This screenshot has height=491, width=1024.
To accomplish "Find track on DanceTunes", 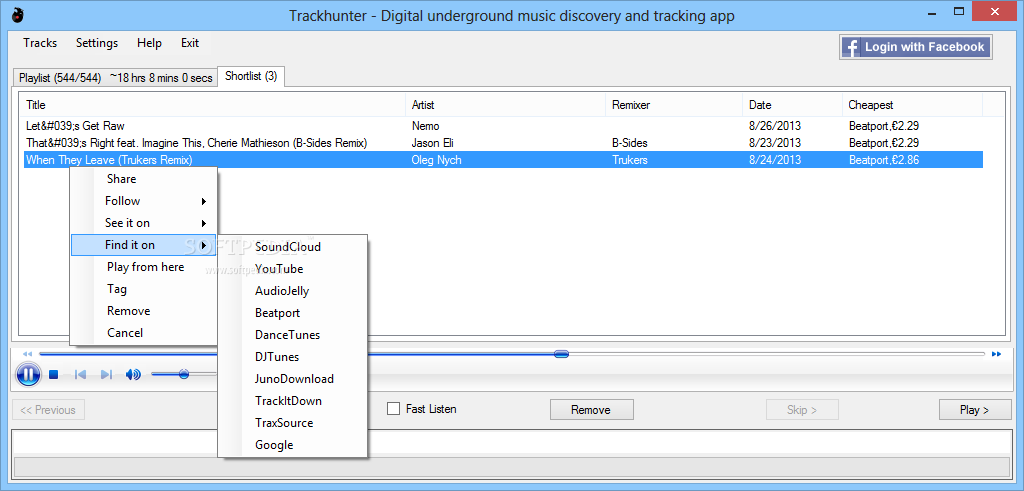I will coord(293,335).
